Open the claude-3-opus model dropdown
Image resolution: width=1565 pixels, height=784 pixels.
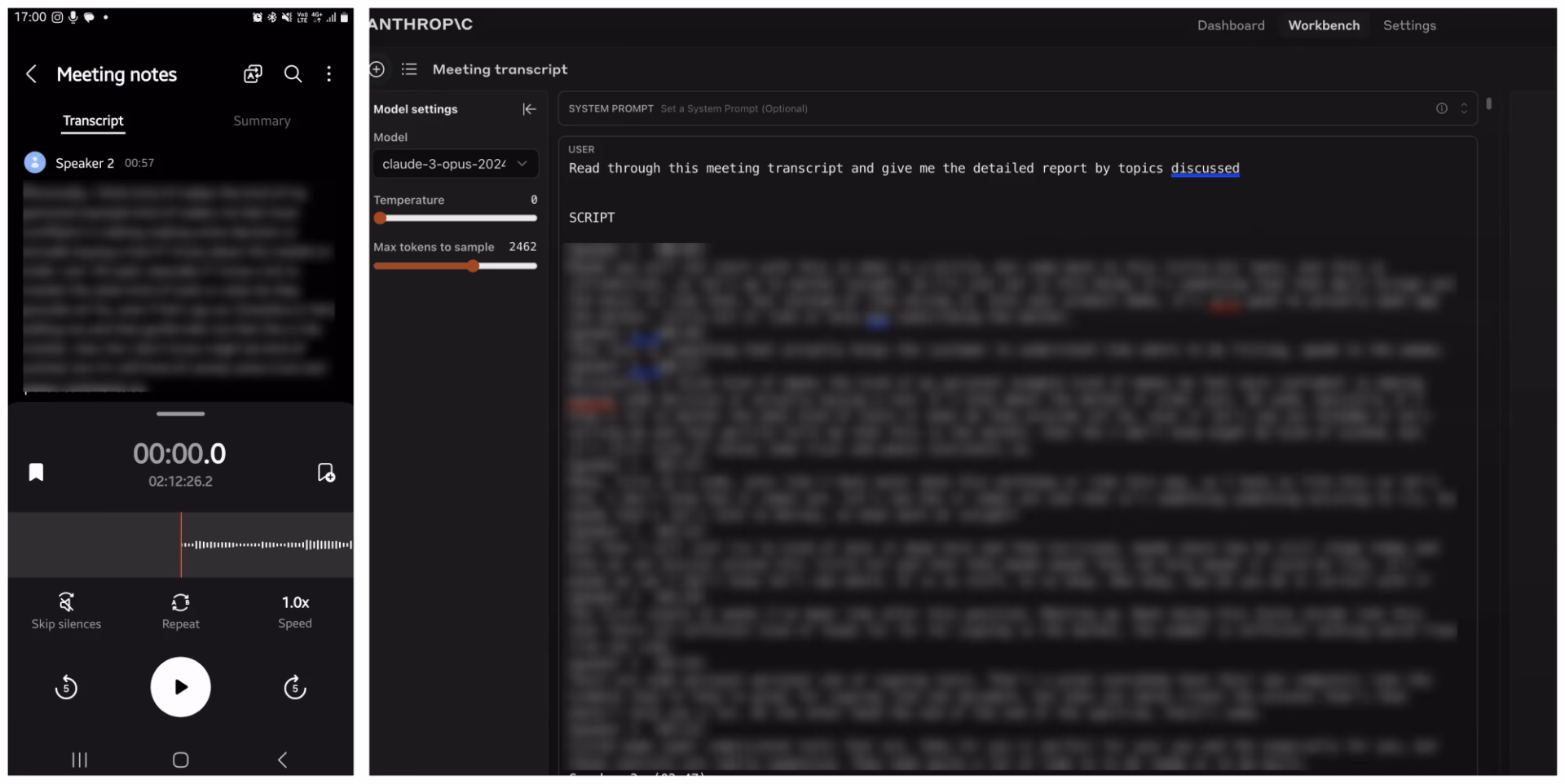pos(455,164)
